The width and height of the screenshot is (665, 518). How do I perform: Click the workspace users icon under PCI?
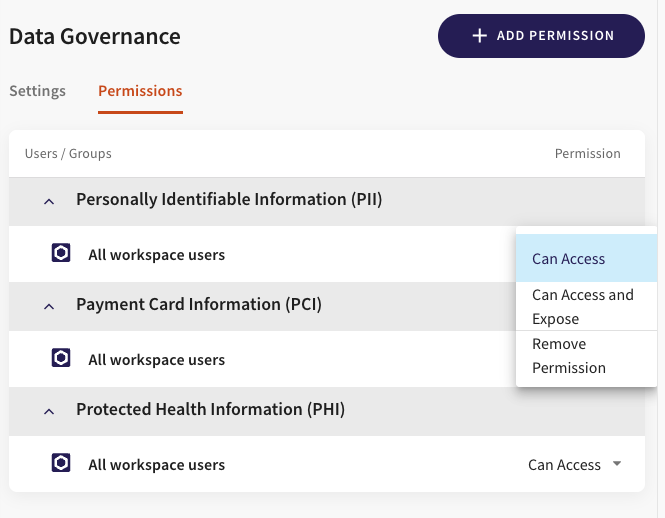pyautogui.click(x=61, y=359)
